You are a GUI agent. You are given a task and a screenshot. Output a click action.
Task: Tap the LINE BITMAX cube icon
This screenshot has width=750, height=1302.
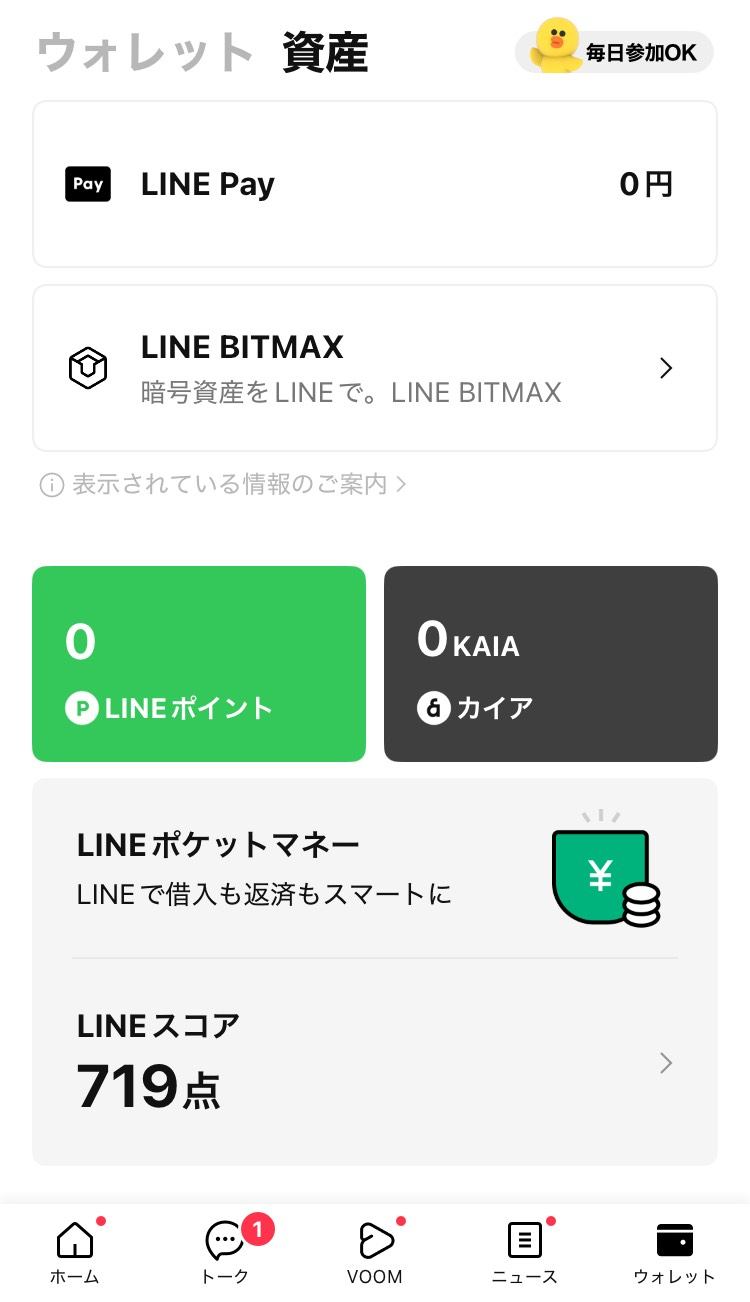[88, 368]
